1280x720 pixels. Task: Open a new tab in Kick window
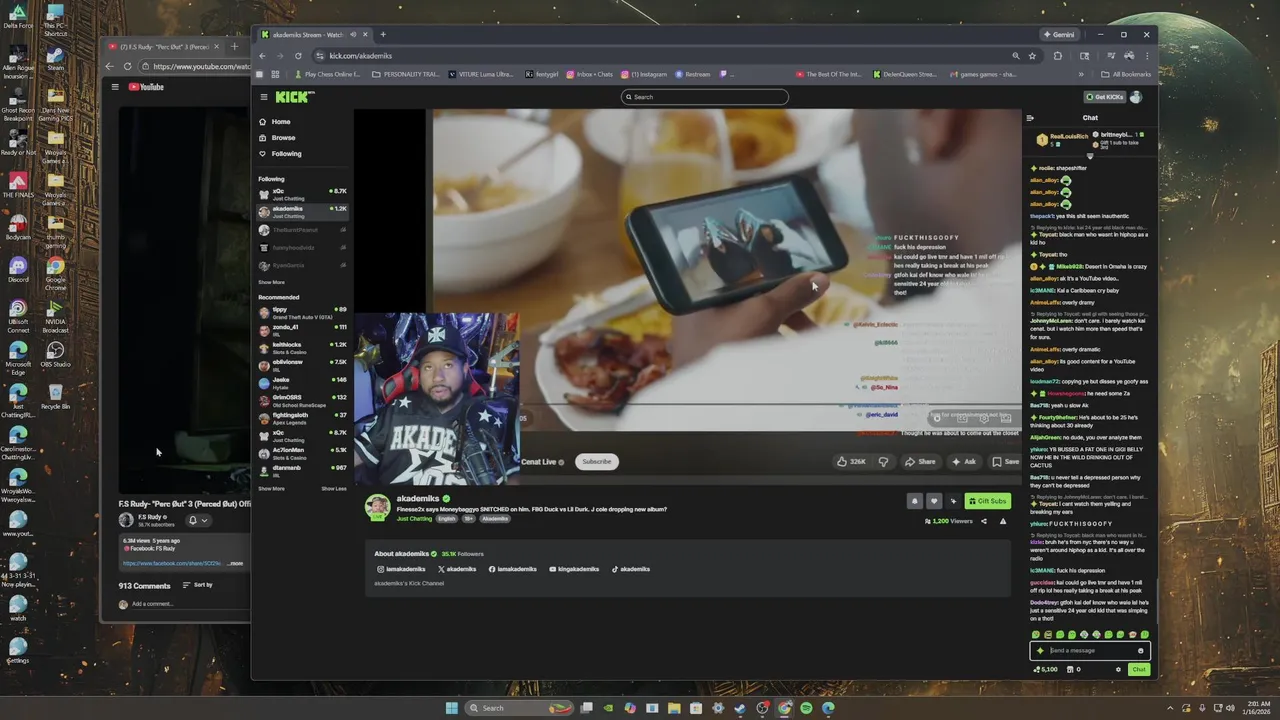point(382,34)
